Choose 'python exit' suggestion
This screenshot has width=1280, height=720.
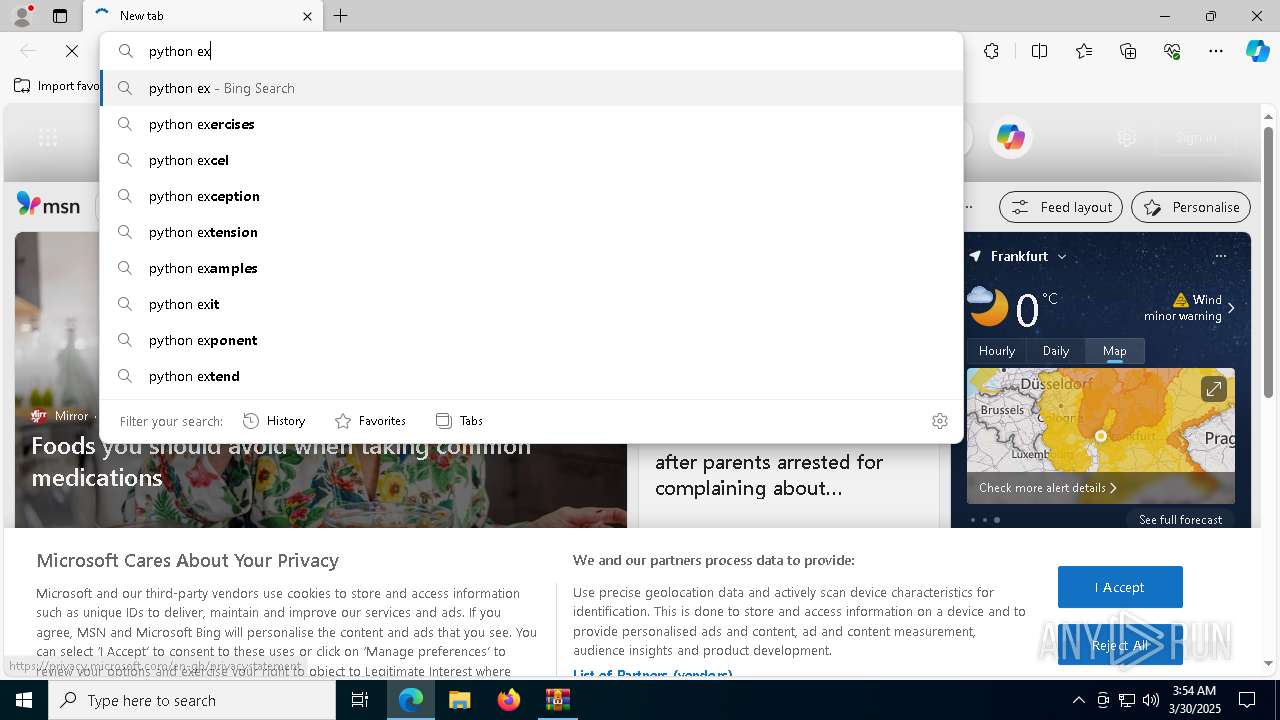[531, 304]
